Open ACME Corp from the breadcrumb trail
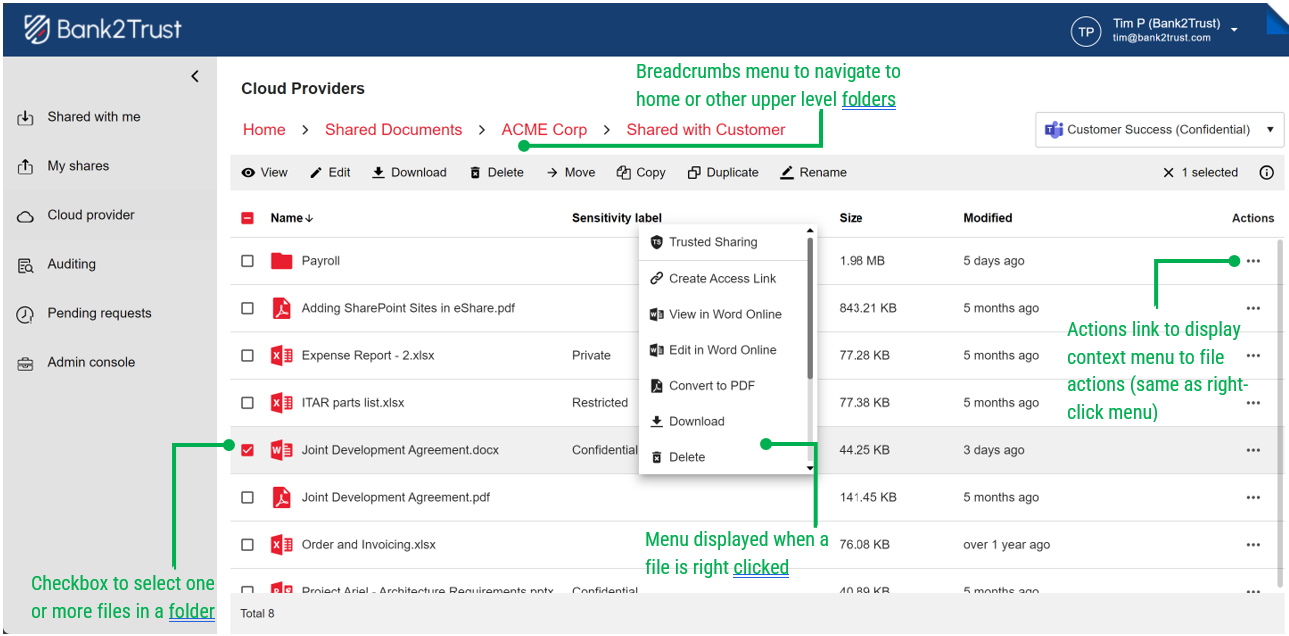The width and height of the screenshot is (1289, 636). tap(544, 129)
